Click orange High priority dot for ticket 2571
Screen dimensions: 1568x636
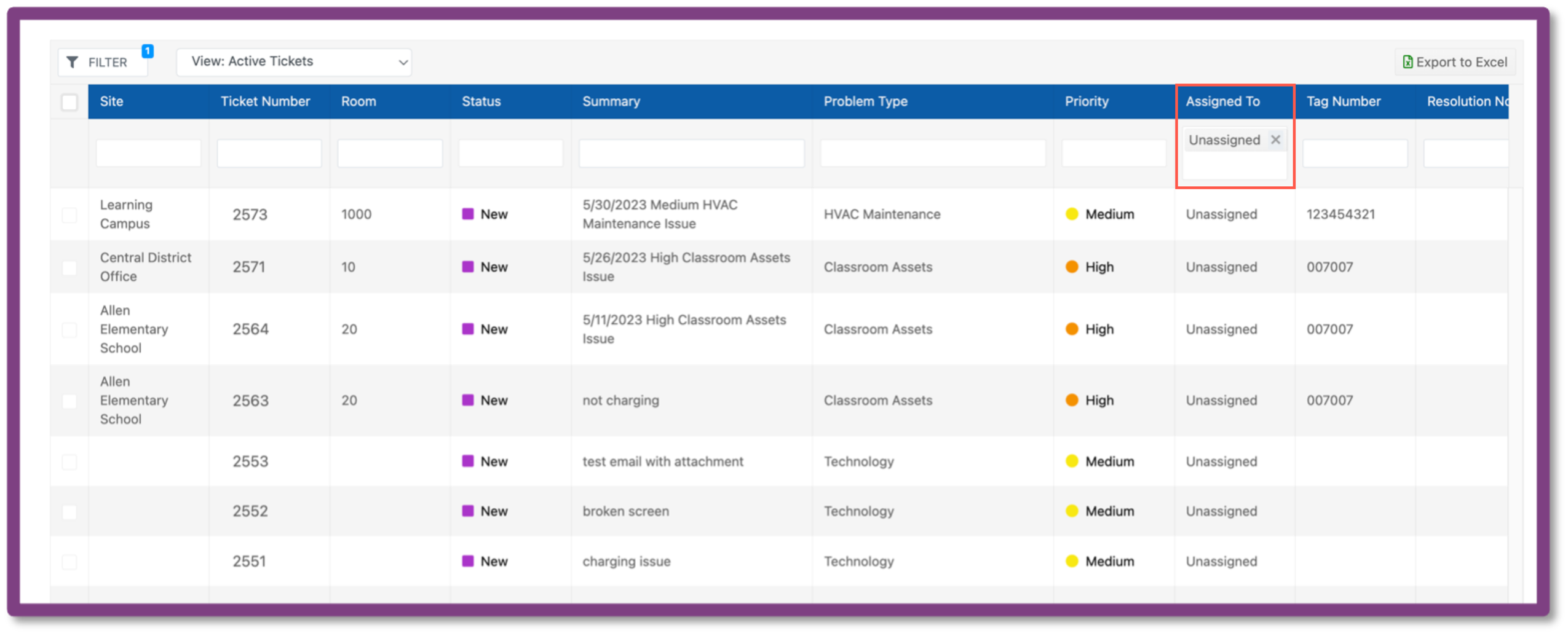point(1072,267)
